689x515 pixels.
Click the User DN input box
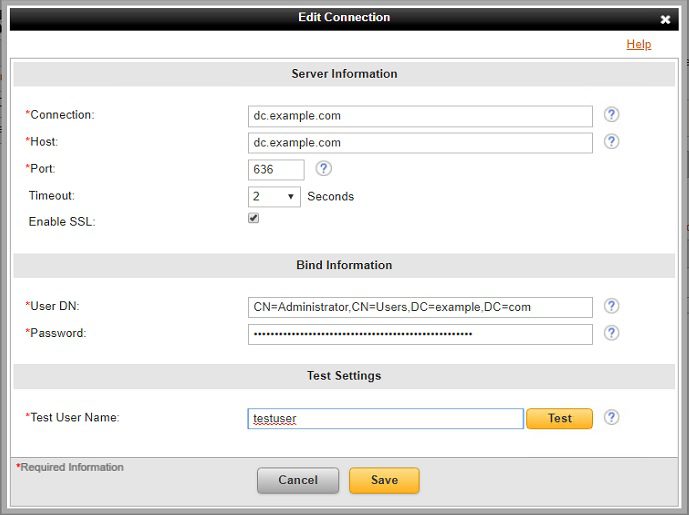420,307
